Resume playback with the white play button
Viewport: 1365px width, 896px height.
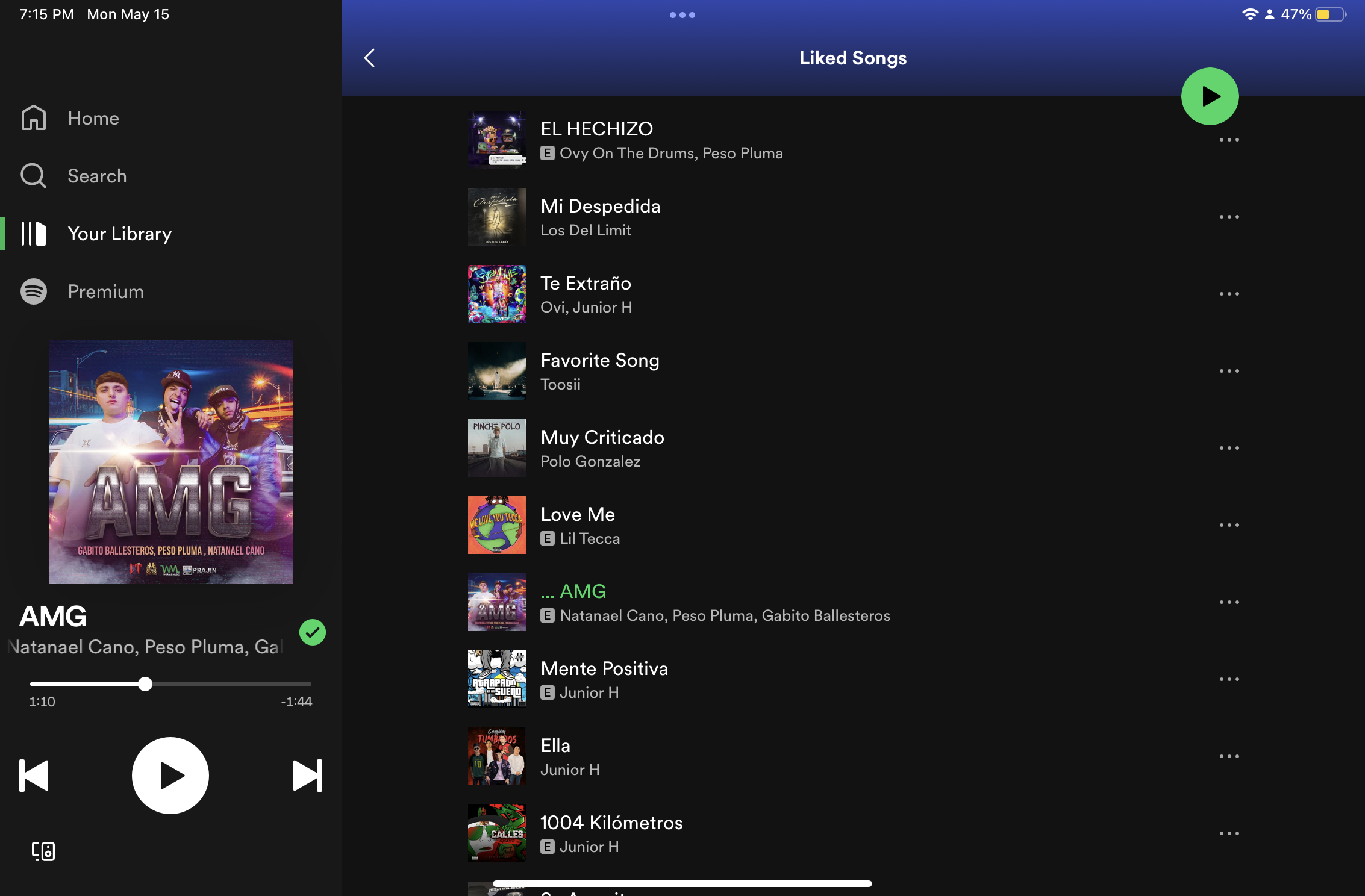pos(170,776)
